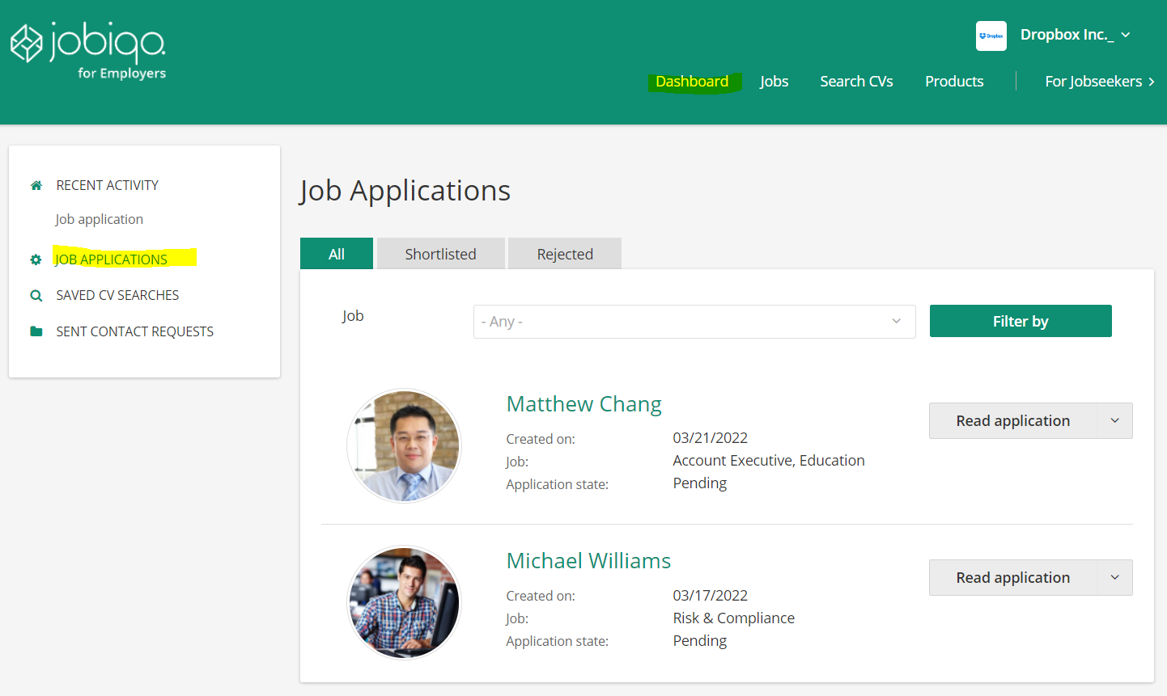Open the dropdown arrow on Matthew Chang's Read application

1114,420
